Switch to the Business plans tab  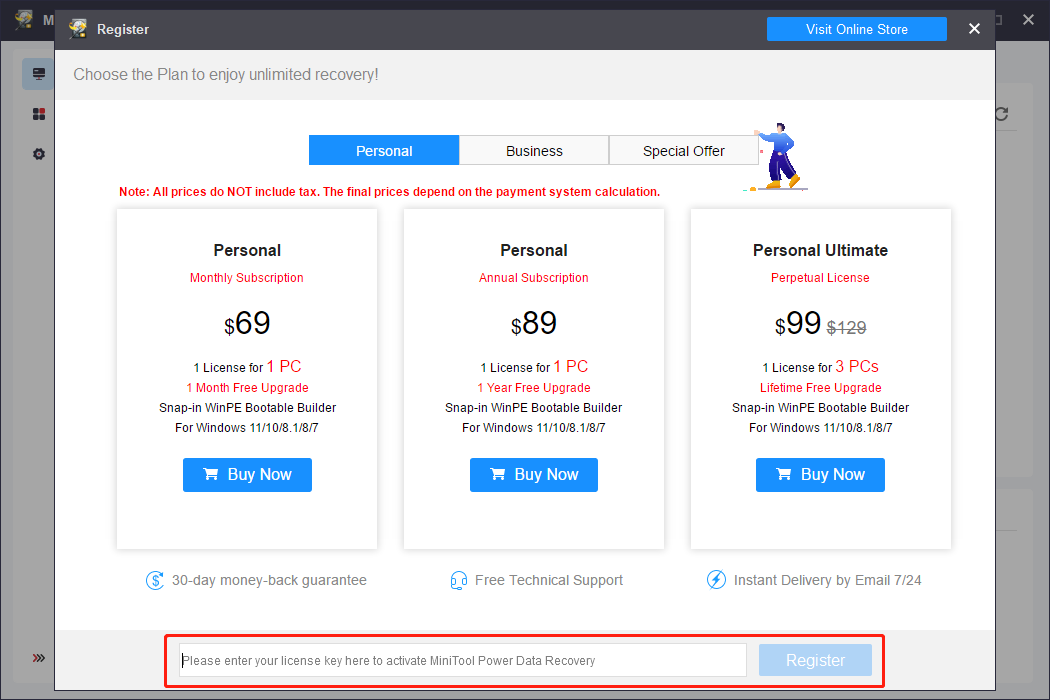coord(534,150)
